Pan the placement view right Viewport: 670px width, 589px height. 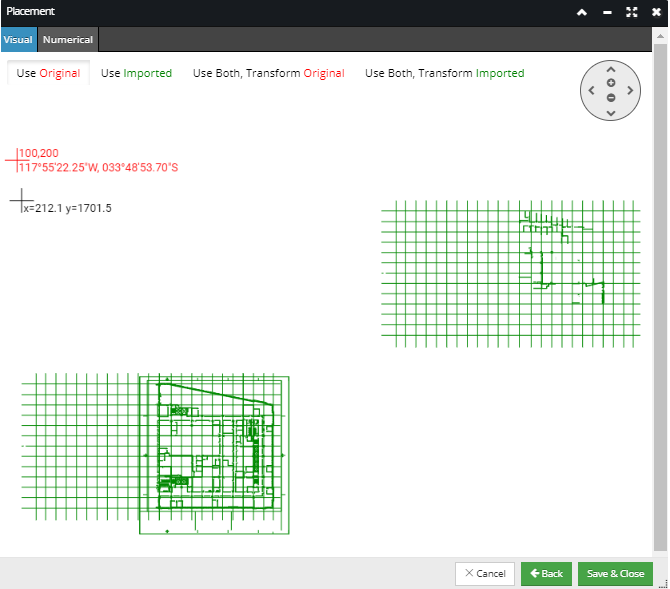630,91
